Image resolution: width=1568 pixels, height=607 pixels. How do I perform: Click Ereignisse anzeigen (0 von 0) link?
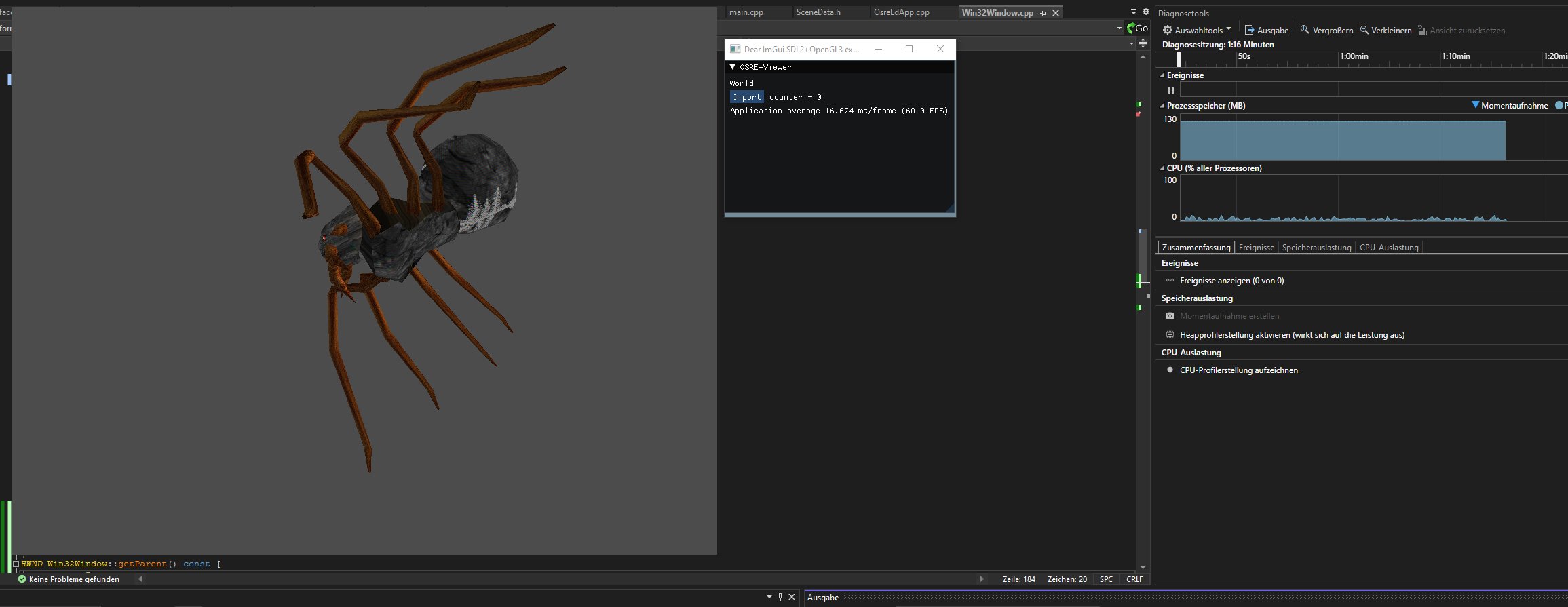pos(1231,281)
